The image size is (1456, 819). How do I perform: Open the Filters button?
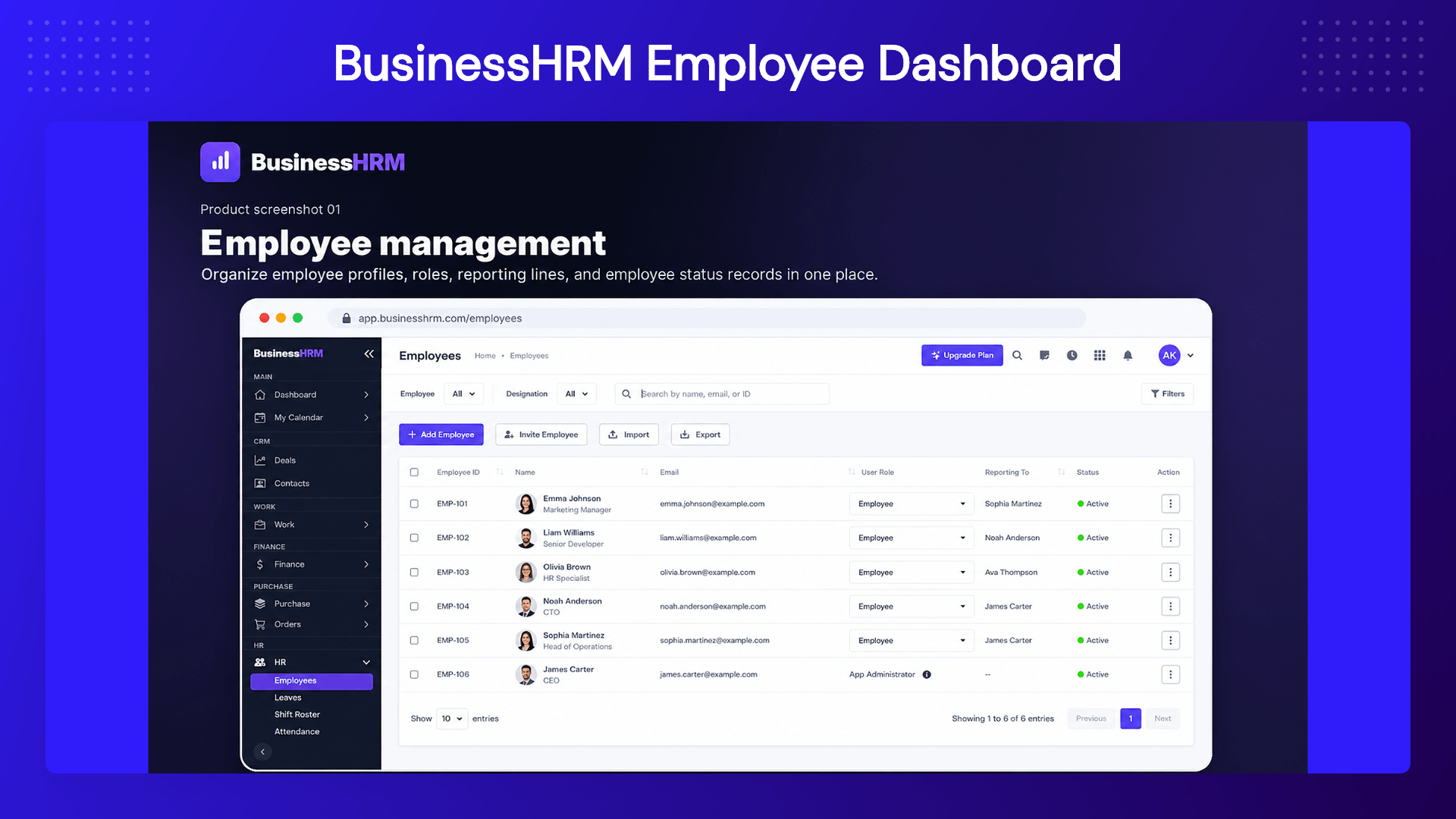tap(1168, 394)
